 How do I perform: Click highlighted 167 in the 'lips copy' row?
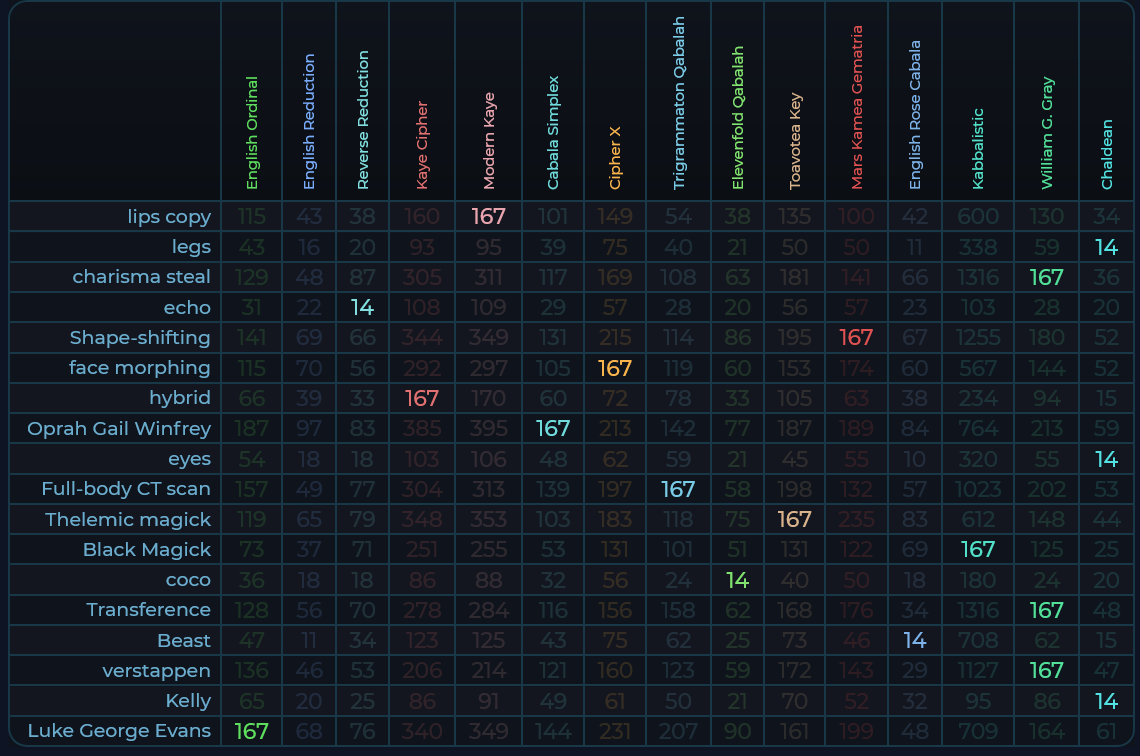(489, 216)
